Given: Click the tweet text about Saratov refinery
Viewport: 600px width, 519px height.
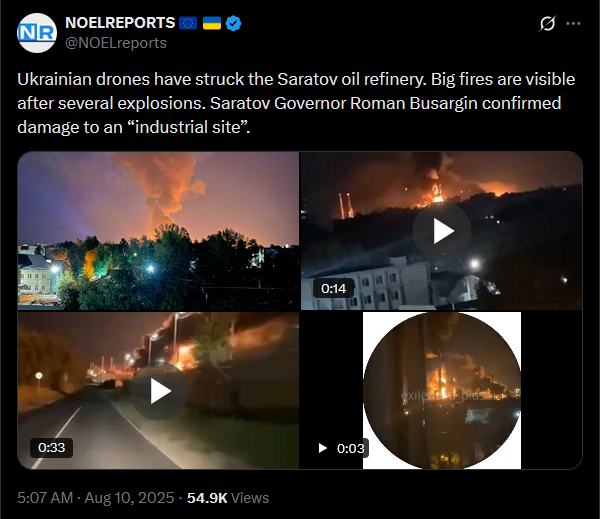Looking at the screenshot, I should (296, 103).
